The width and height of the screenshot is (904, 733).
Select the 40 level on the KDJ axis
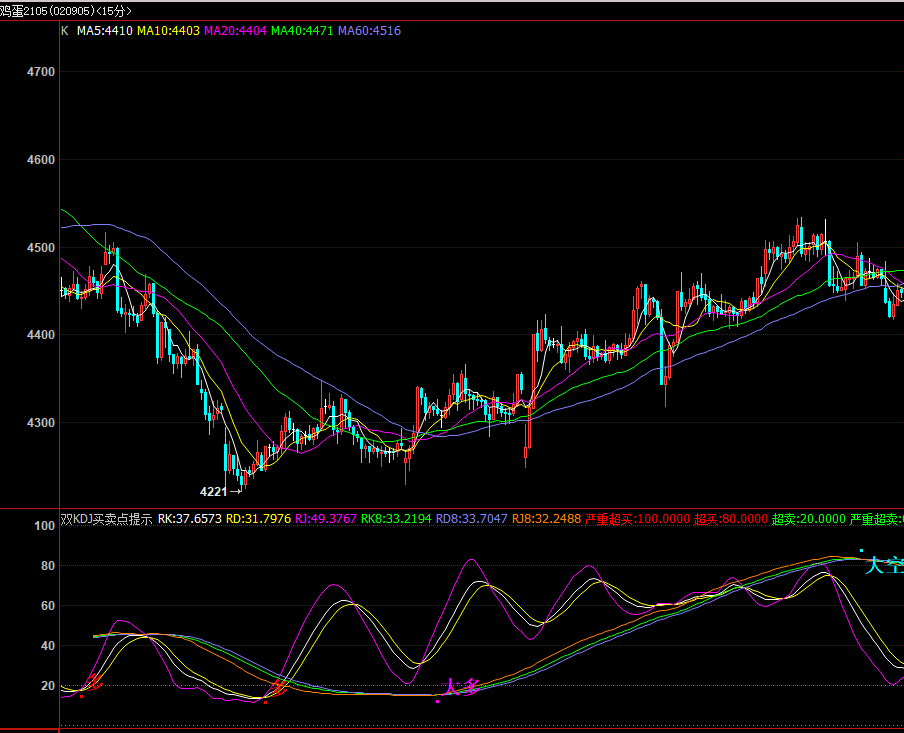[48, 646]
